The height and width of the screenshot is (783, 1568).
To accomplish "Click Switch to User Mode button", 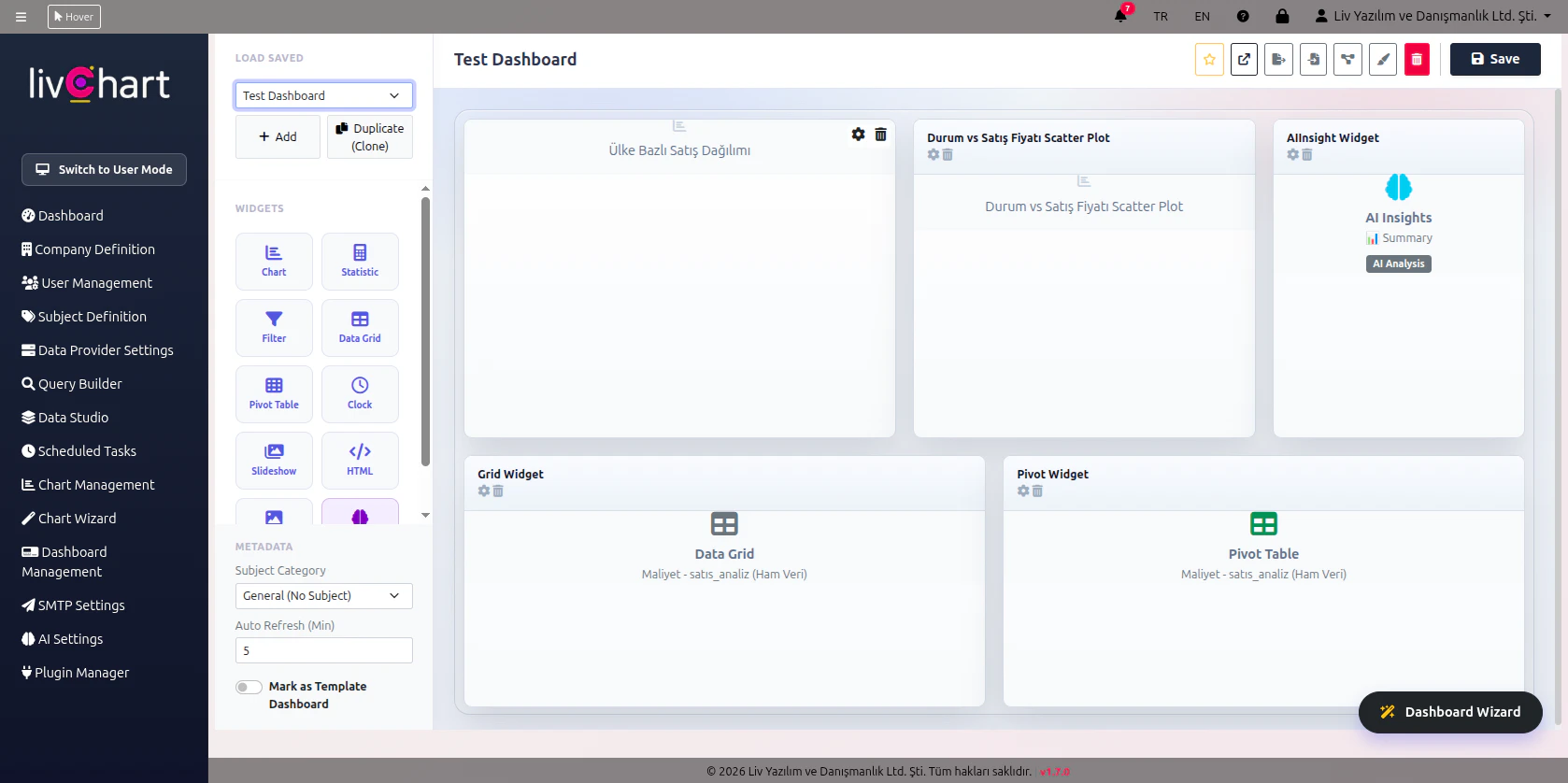I will [x=104, y=169].
